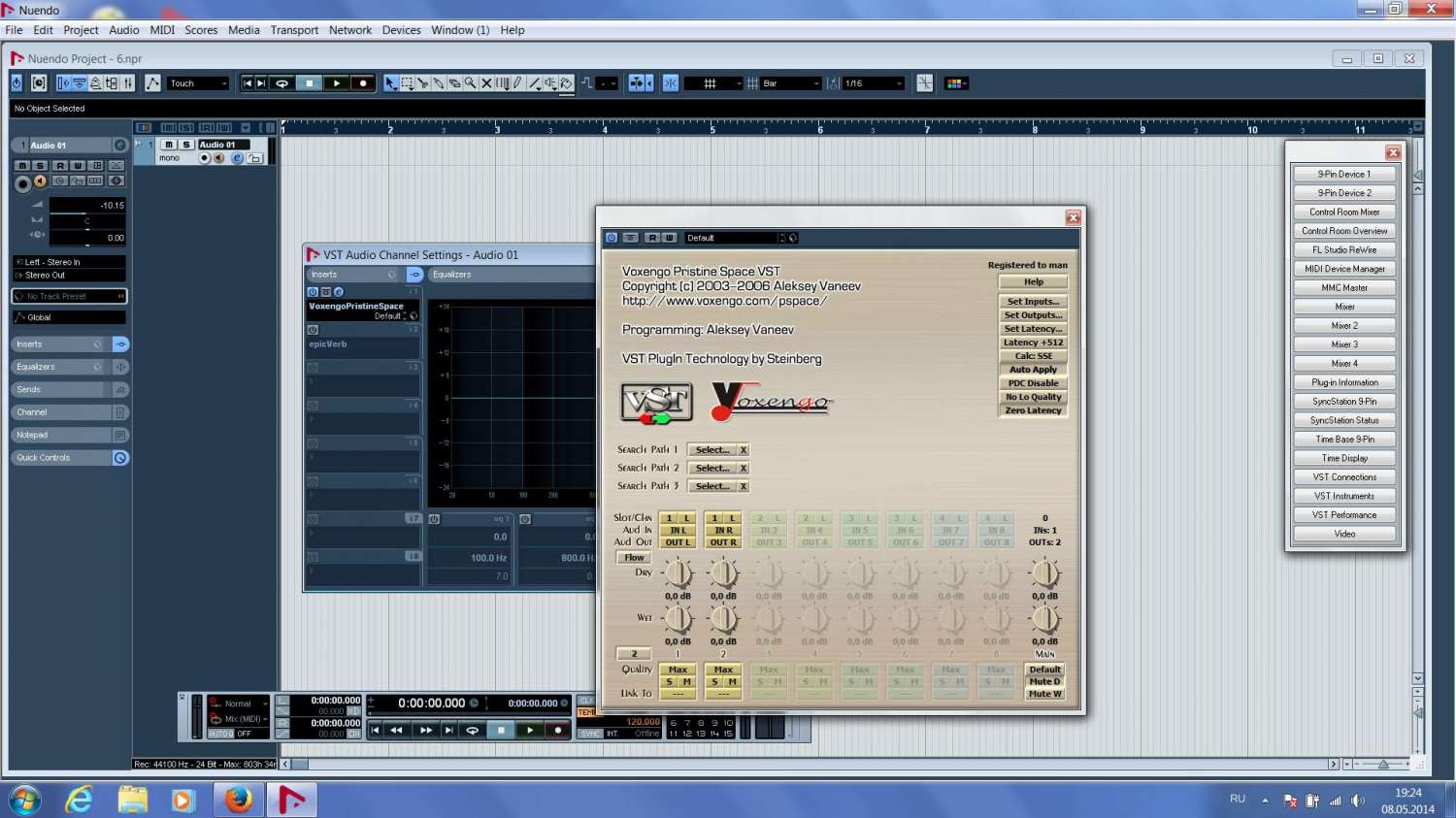Click Select... for Search Path 1
Screen dimensions: 1456x818
712,450
